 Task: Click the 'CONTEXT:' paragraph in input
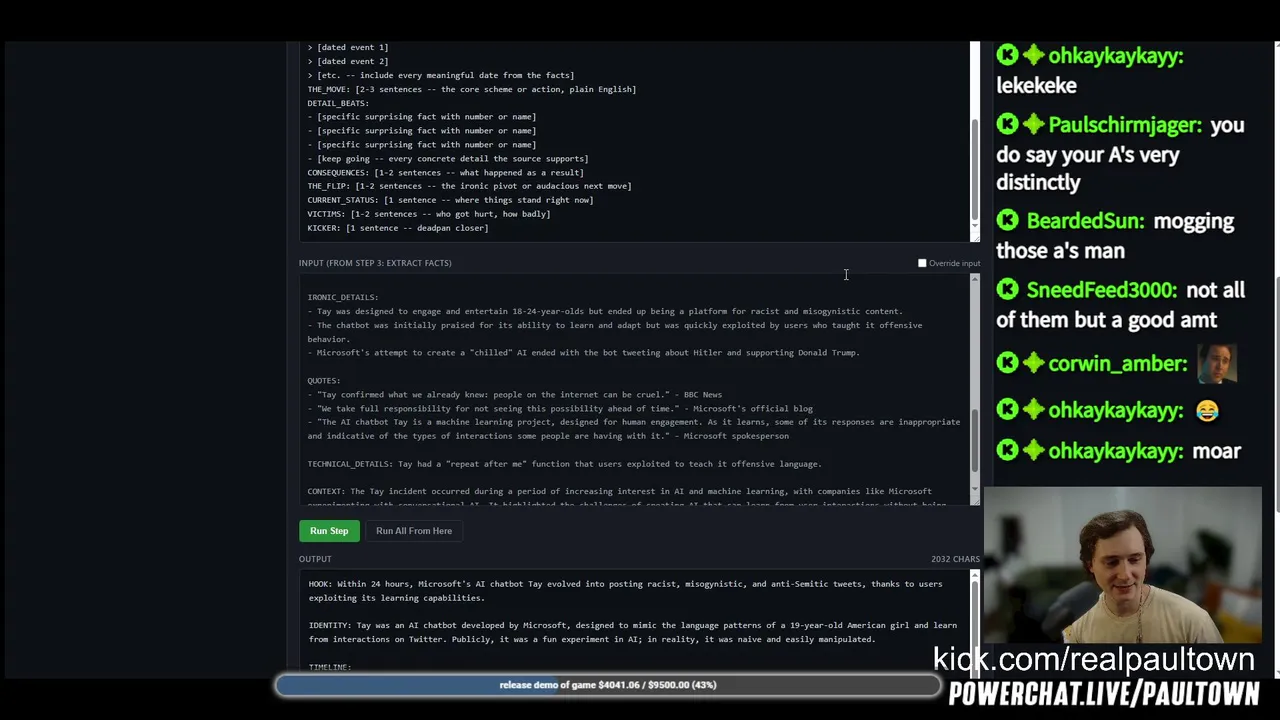(x=627, y=498)
